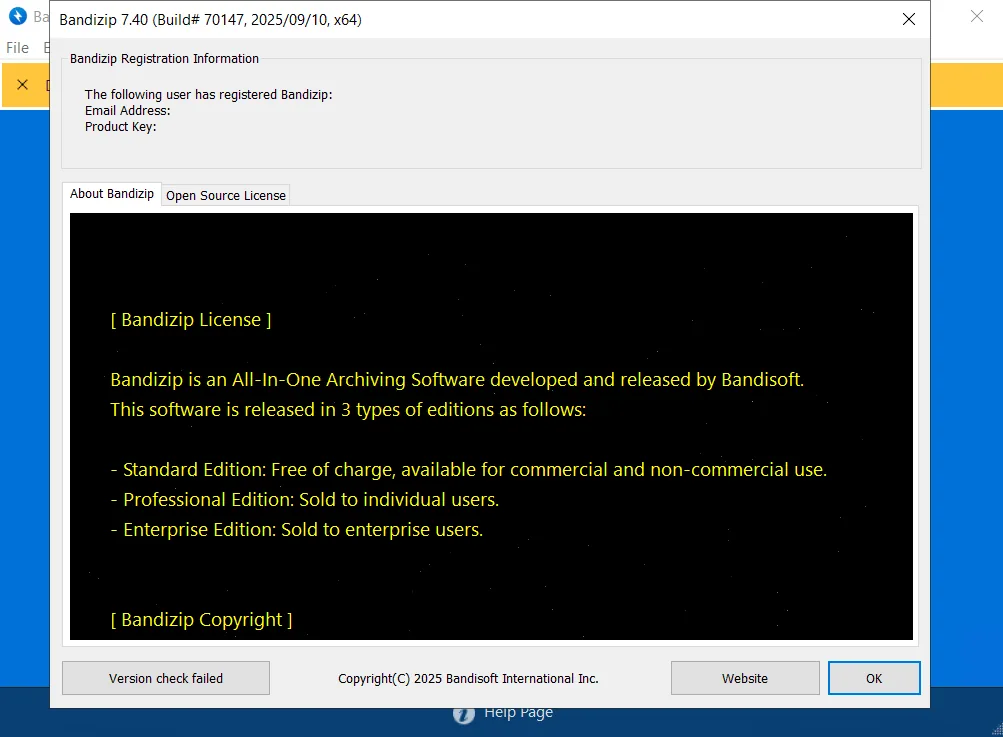Switch to the Open Source License tab
This screenshot has width=1003, height=737.
point(226,195)
